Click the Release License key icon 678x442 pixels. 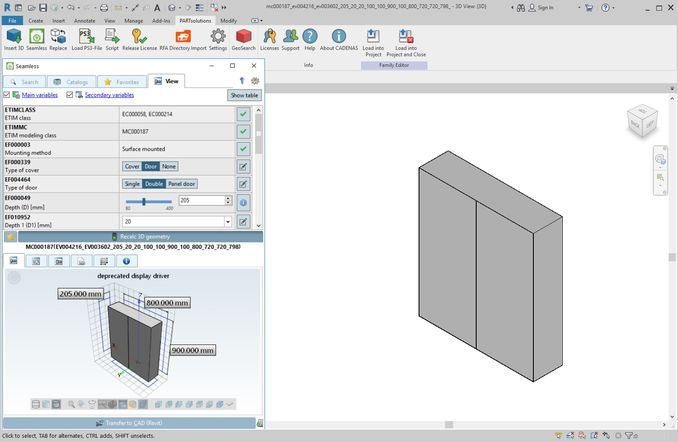click(x=139, y=37)
